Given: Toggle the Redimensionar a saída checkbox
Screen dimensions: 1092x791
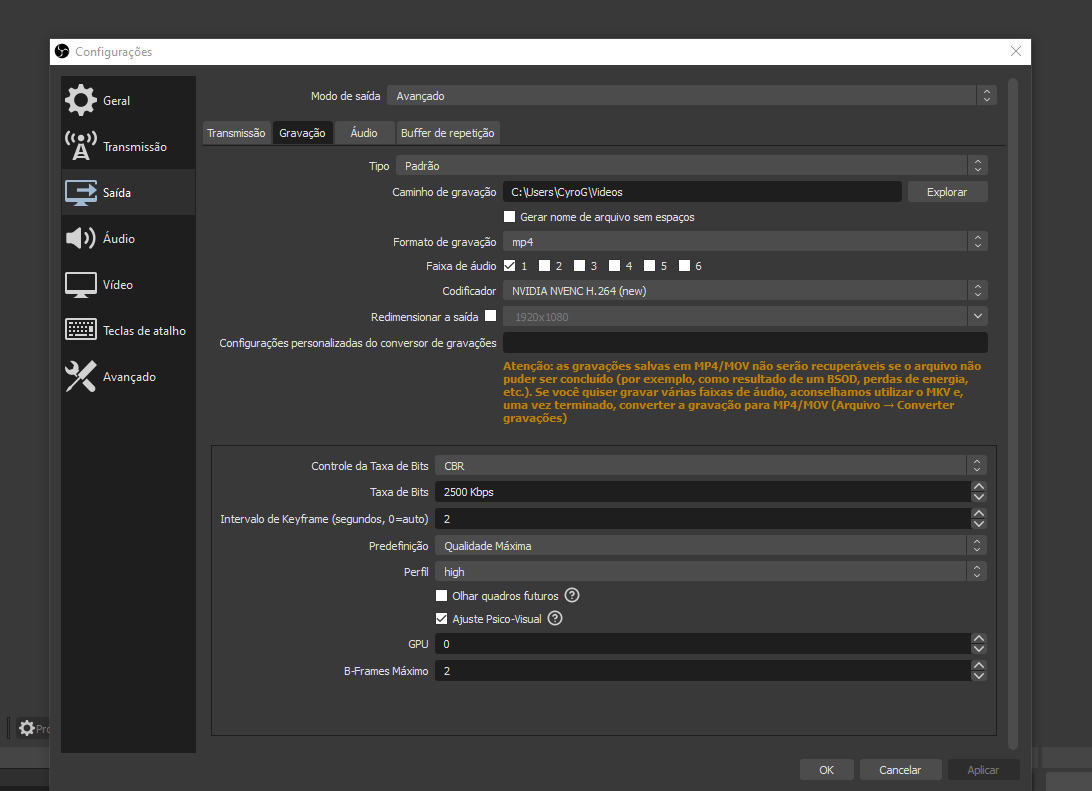Looking at the screenshot, I should [x=491, y=316].
